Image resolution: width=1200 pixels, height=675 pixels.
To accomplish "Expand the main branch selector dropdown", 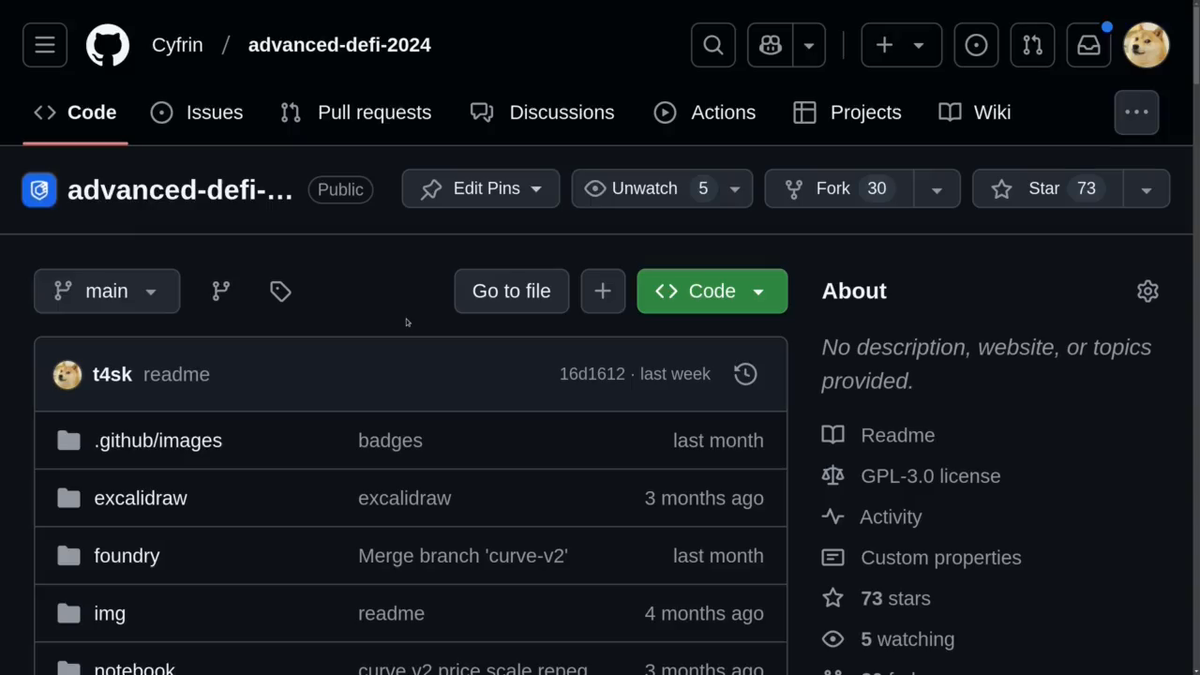I will pos(107,291).
